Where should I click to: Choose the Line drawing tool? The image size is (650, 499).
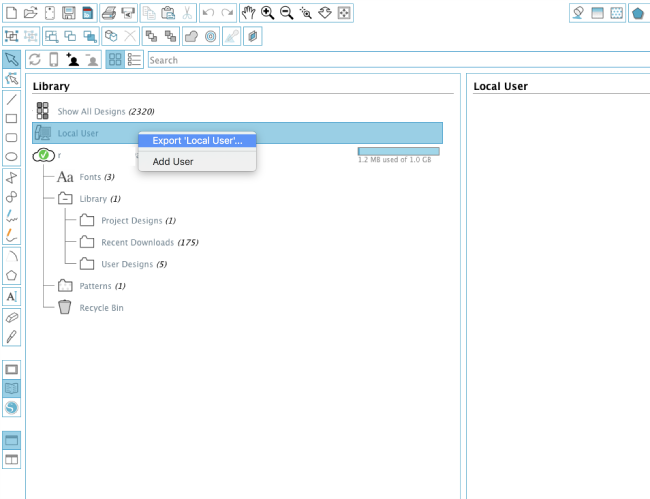coord(12,99)
